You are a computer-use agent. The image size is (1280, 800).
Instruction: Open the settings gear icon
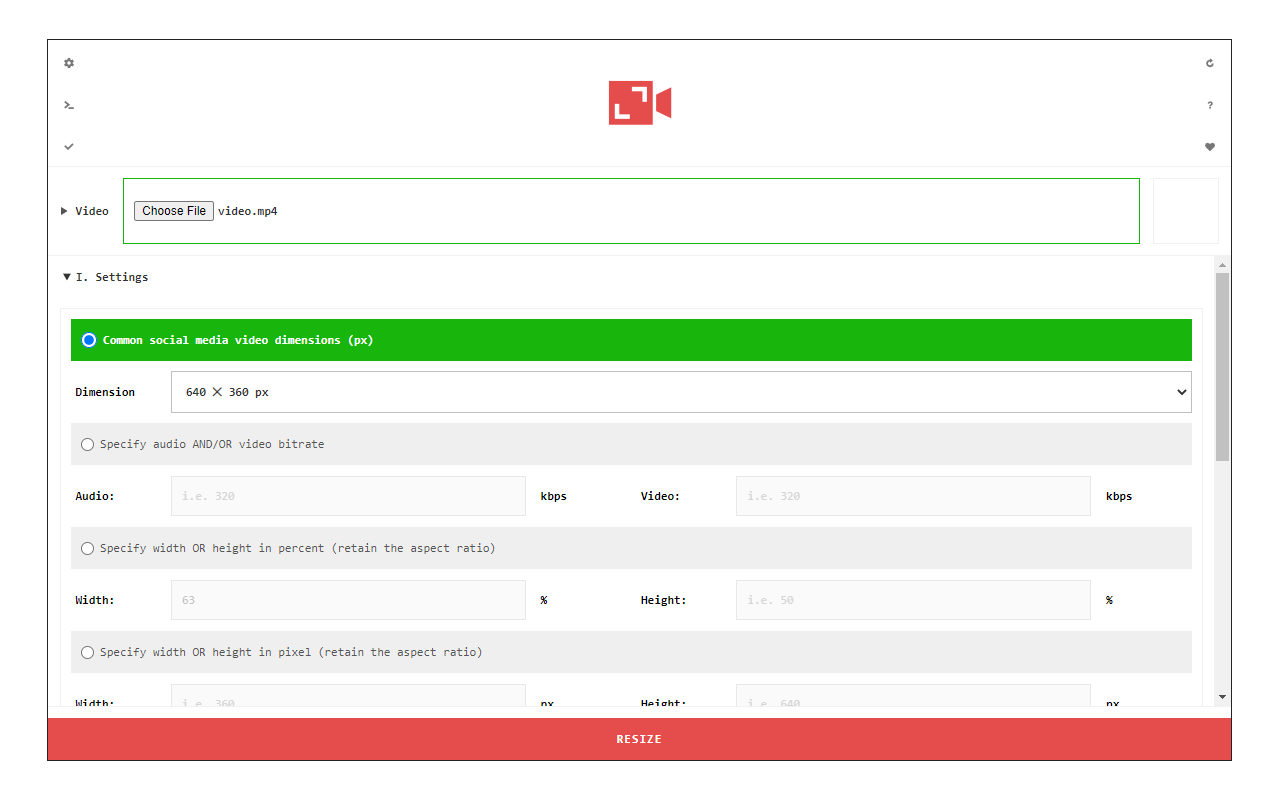point(69,63)
